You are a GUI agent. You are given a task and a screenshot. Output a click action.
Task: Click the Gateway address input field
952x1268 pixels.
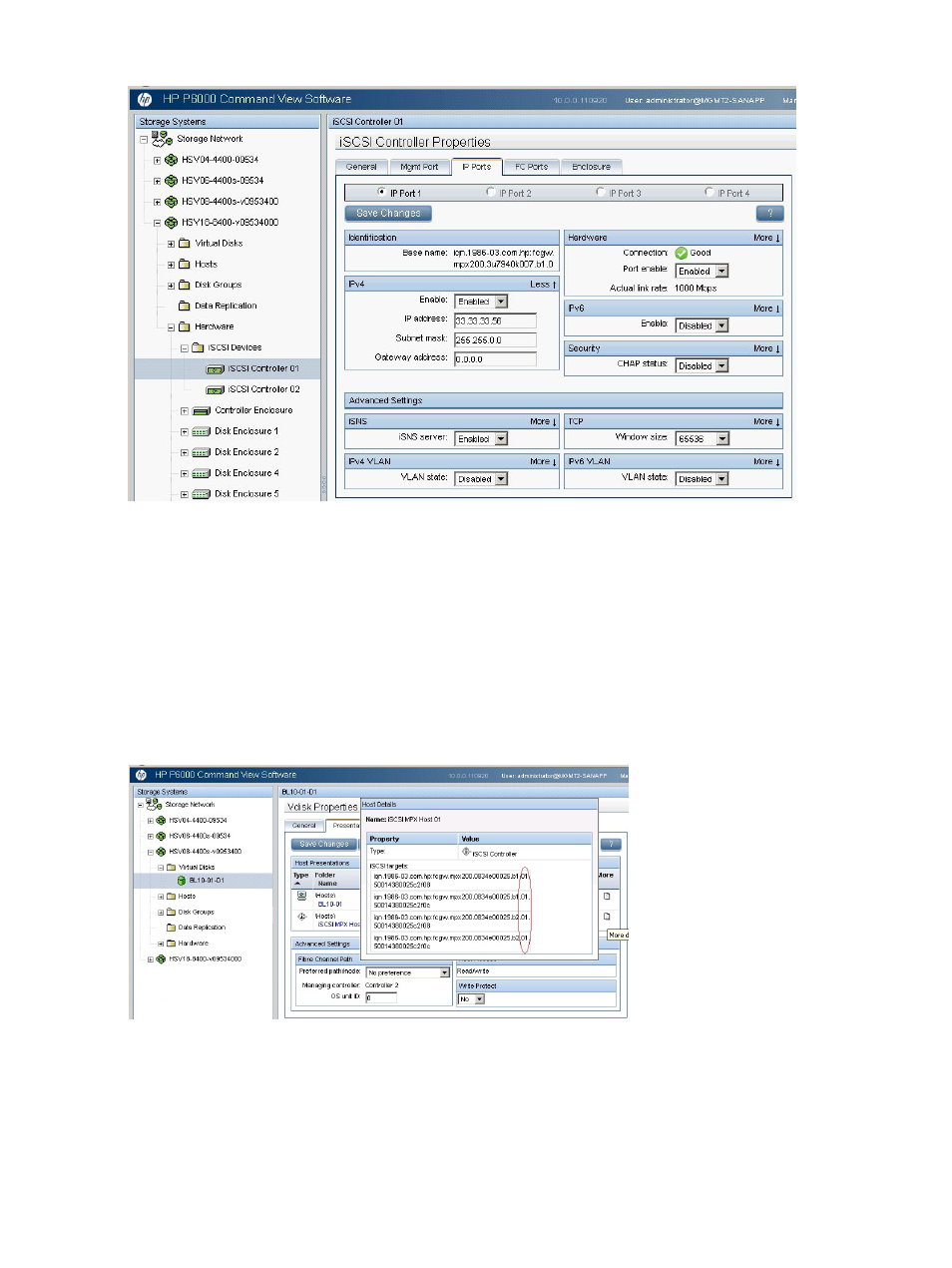point(495,358)
